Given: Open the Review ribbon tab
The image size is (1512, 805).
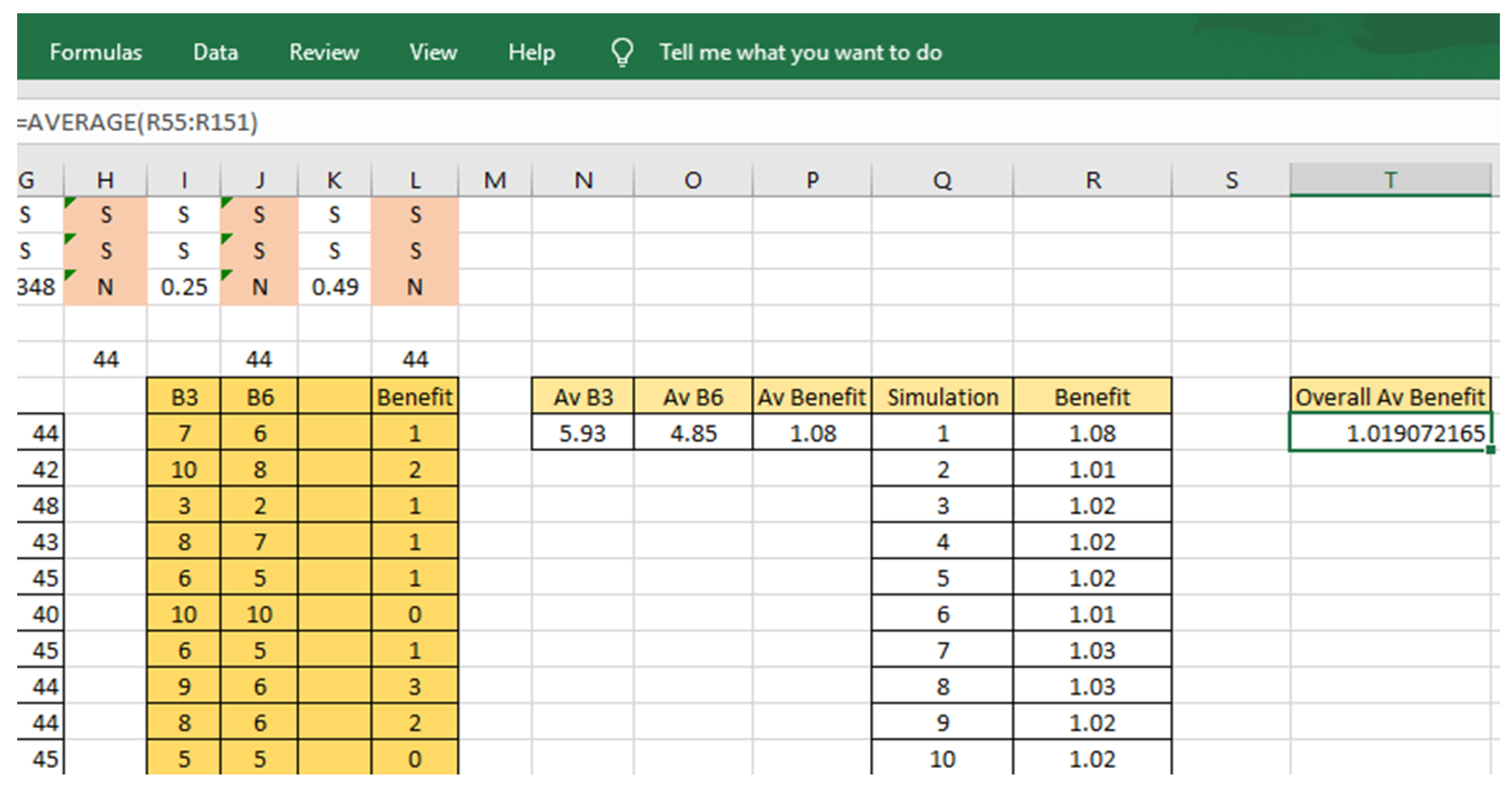Looking at the screenshot, I should (x=324, y=53).
